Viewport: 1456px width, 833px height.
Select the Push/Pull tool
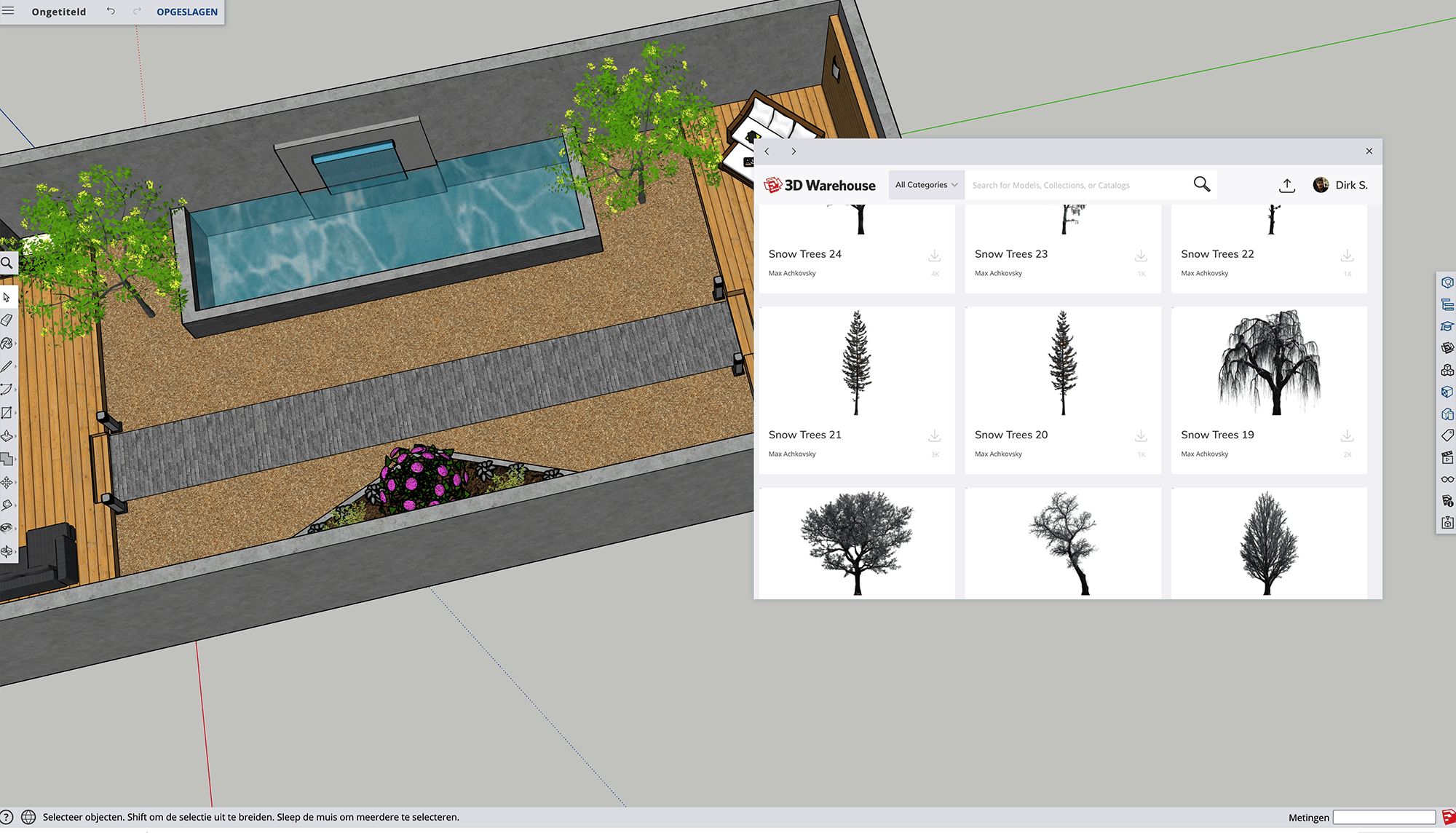[x=9, y=437]
